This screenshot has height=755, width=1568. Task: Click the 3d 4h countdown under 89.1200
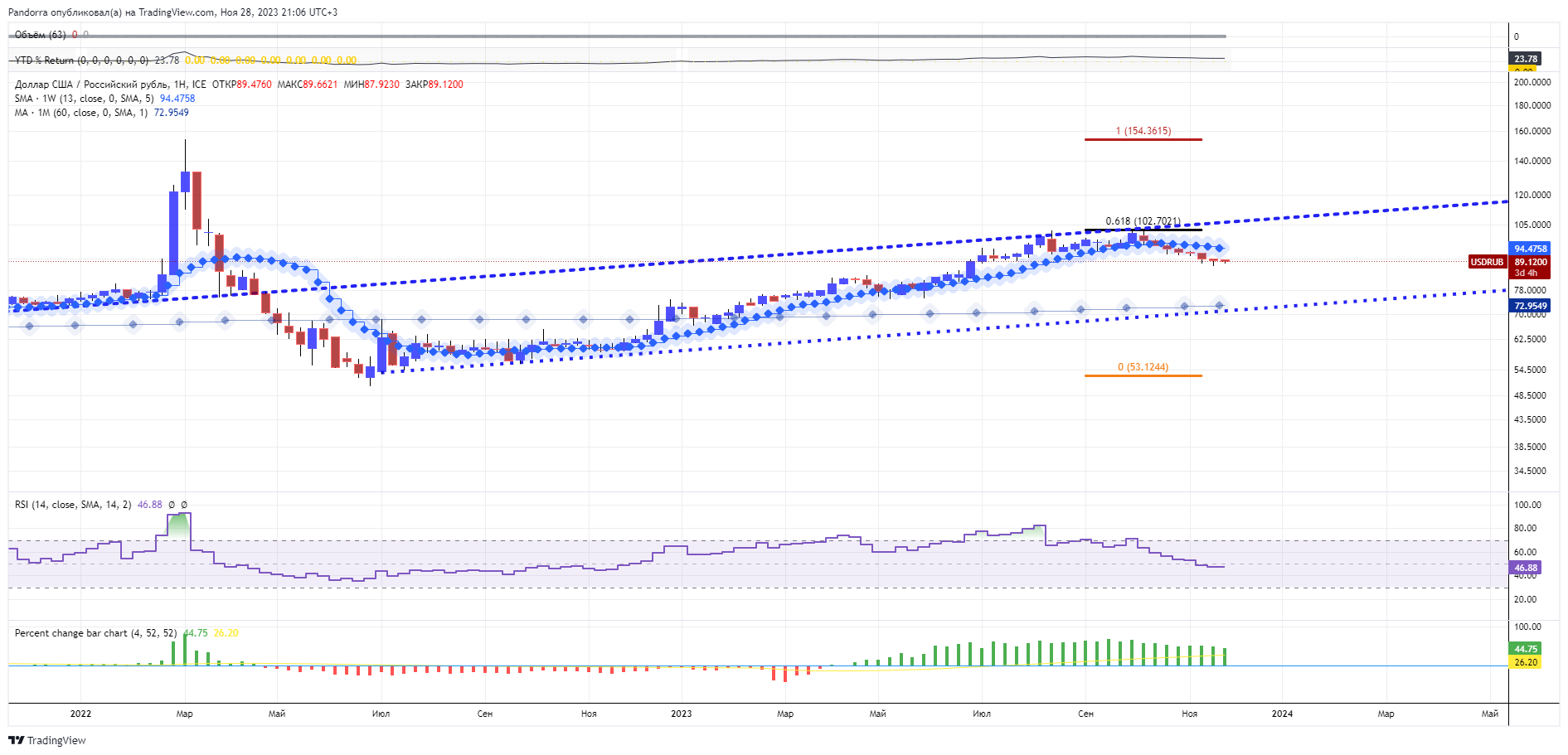point(1526,273)
